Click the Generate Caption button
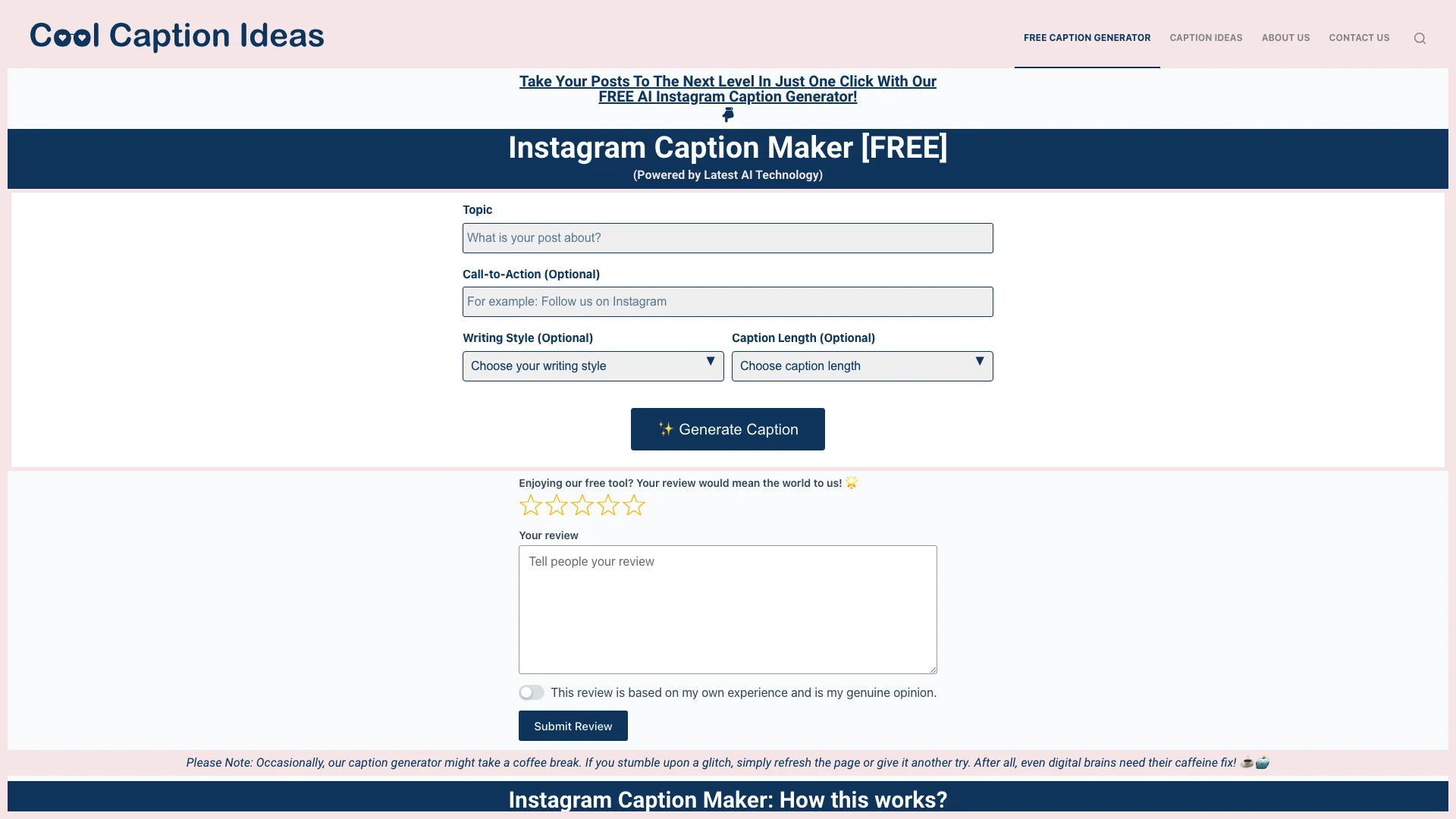 728,429
